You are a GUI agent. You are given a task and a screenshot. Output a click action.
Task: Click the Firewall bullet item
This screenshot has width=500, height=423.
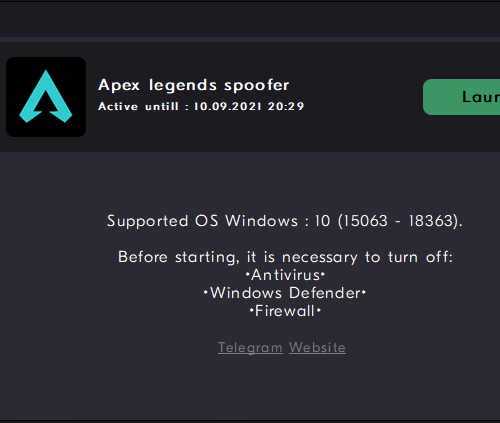(x=285, y=311)
